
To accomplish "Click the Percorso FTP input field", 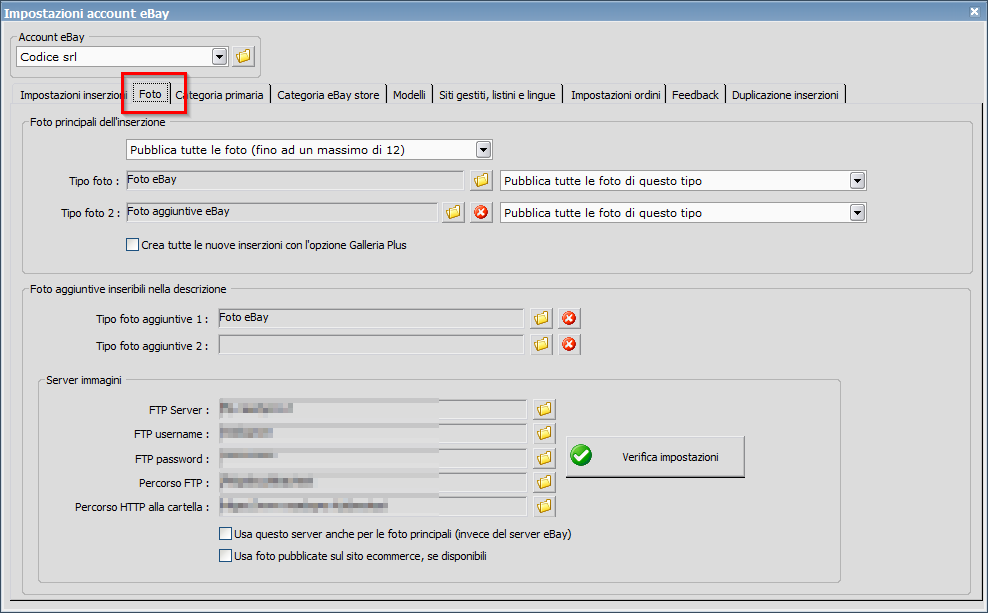I will click(372, 483).
